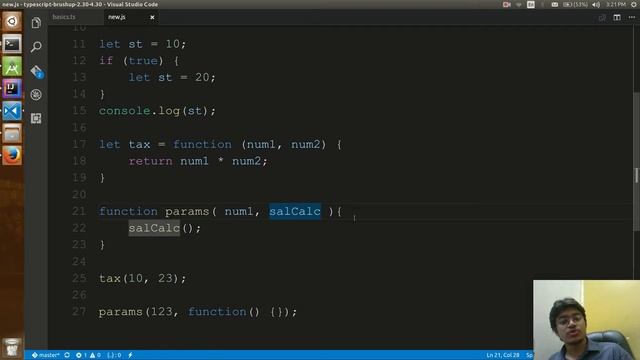
Task: Open the battery indicator showing 53%
Action: pyautogui.click(x=575, y=4)
